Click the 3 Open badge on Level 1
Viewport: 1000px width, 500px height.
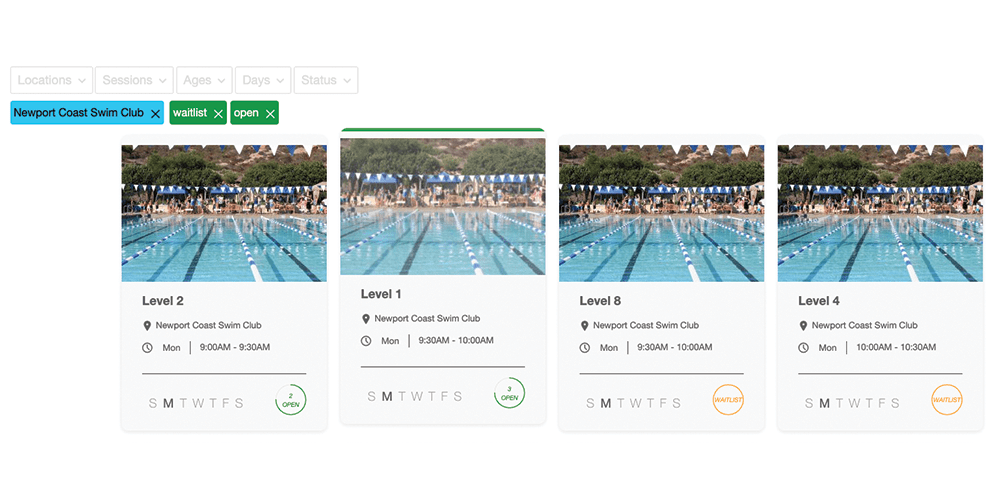coord(510,393)
